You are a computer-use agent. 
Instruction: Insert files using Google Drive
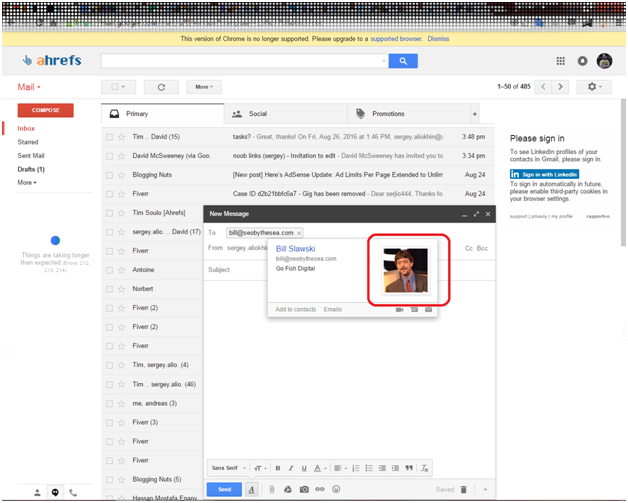[x=288, y=489]
